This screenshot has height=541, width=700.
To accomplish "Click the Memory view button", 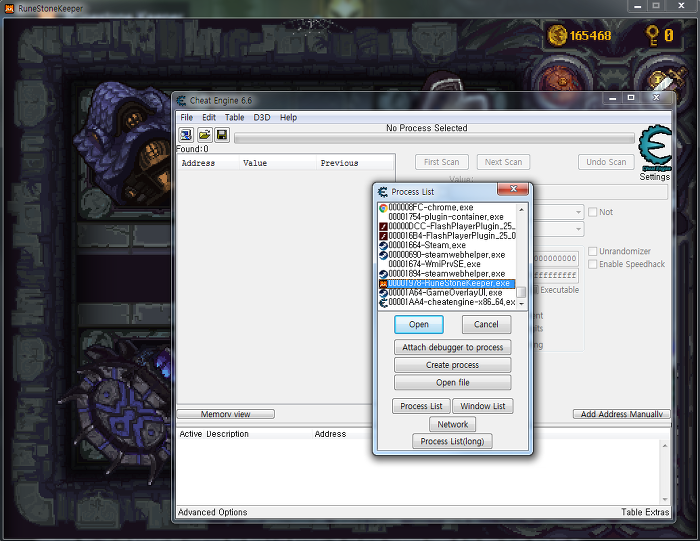I will (x=225, y=414).
